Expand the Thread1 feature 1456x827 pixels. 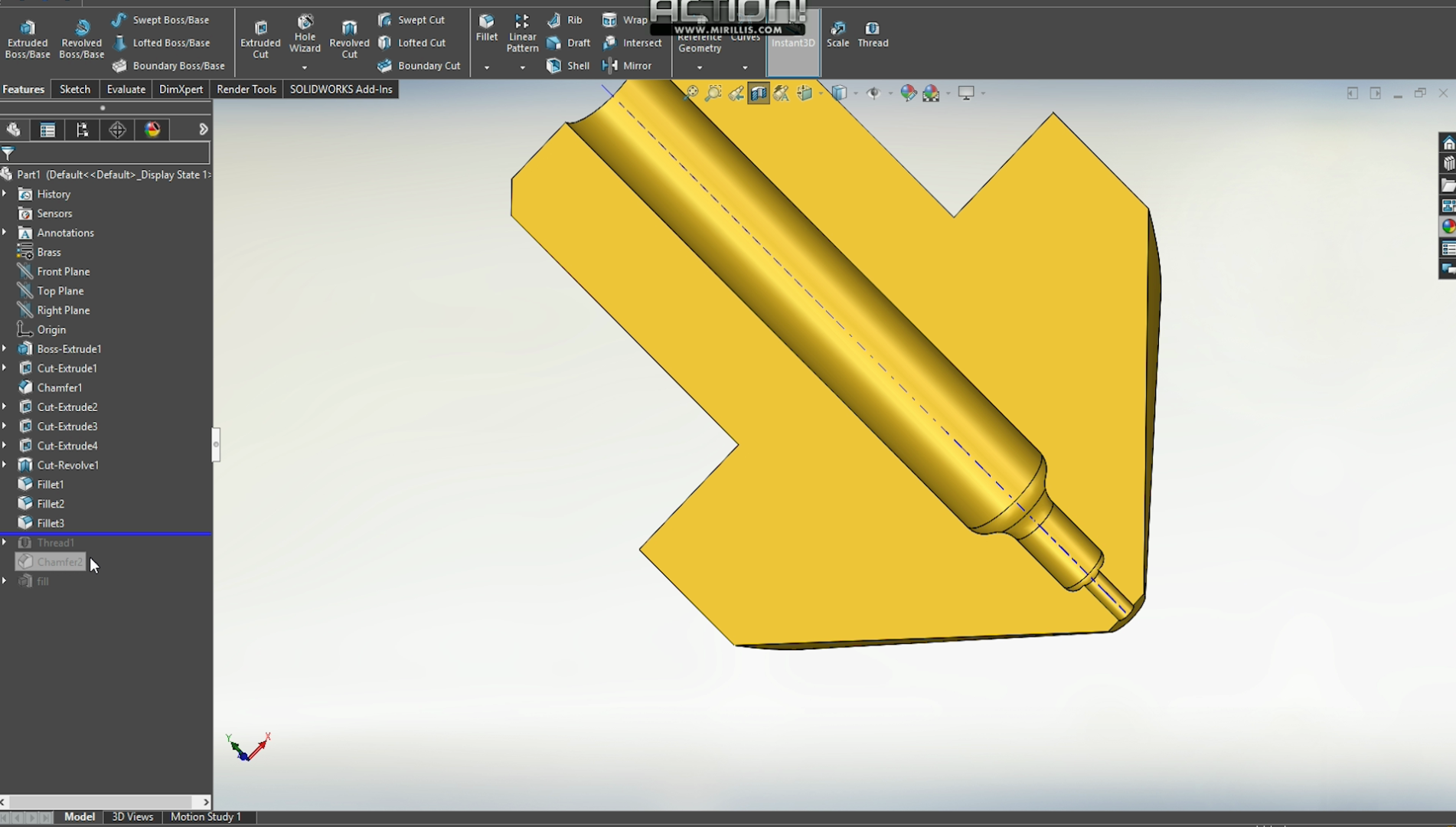[5, 542]
